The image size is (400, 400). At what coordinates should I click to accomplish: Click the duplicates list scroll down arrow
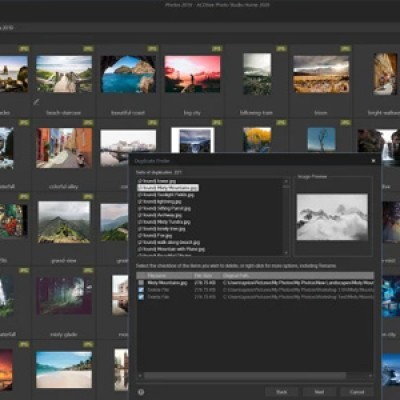(286, 253)
